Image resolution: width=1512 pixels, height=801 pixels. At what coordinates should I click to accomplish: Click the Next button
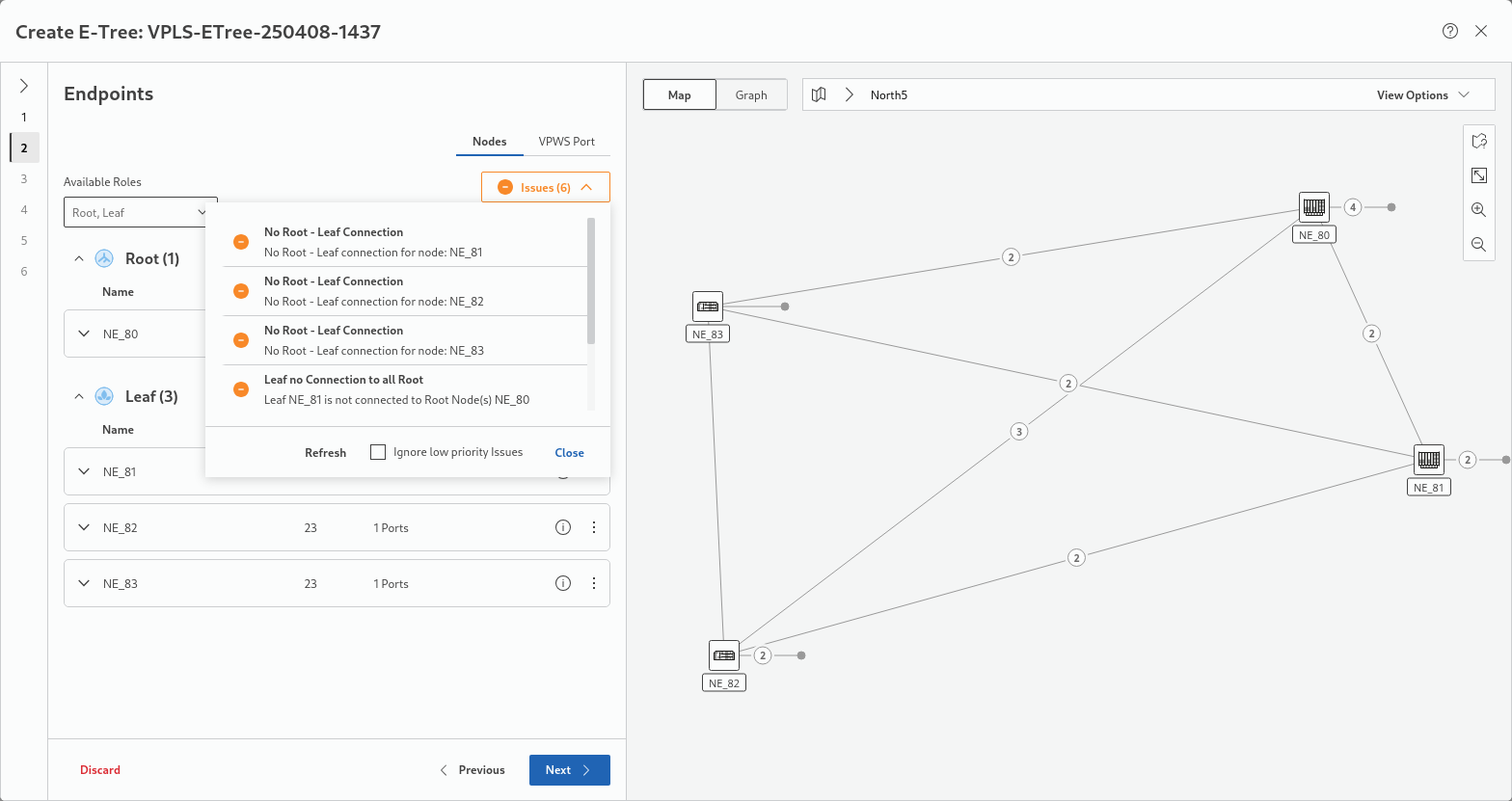(569, 770)
